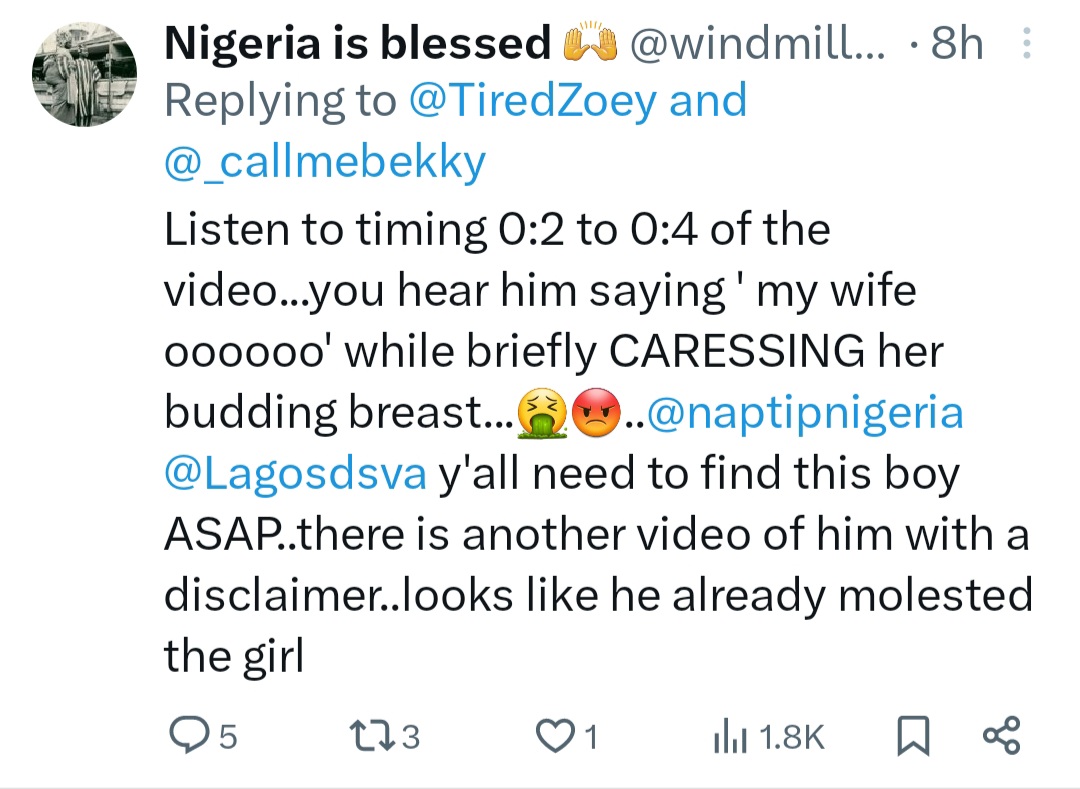
Task: Click the reply speech bubble icon
Action: pyautogui.click(x=185, y=736)
